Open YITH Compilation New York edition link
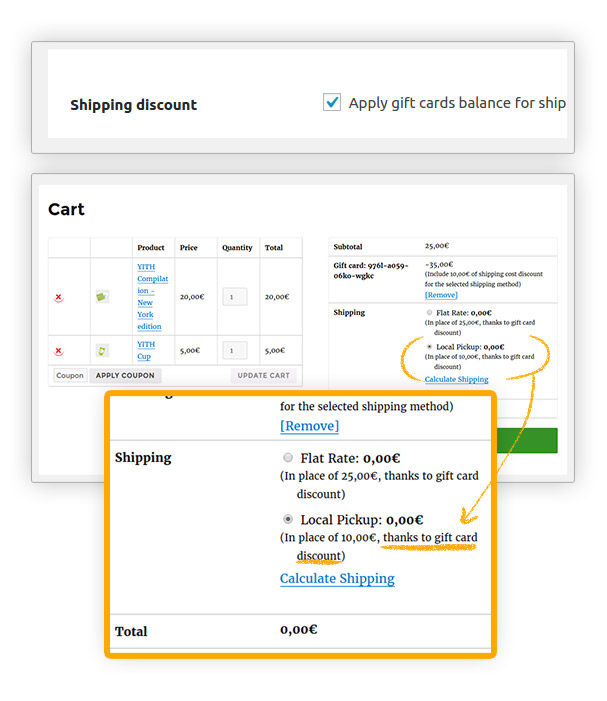 [x=152, y=296]
